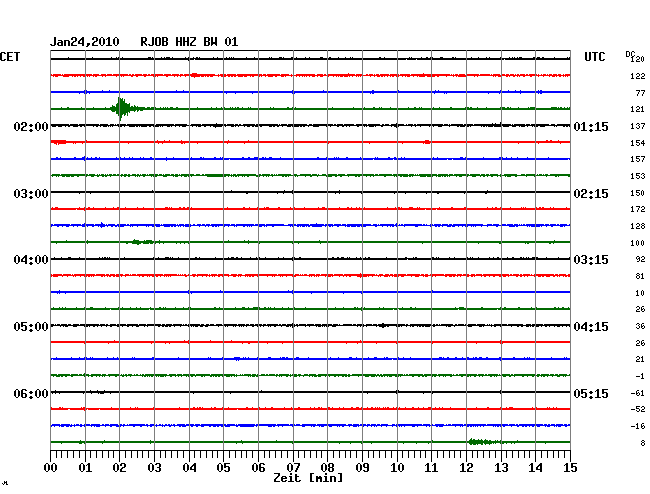Viewport: 650px width, 494px height.
Task: Click minute tick label 07 on time axis
Action: click(293, 468)
